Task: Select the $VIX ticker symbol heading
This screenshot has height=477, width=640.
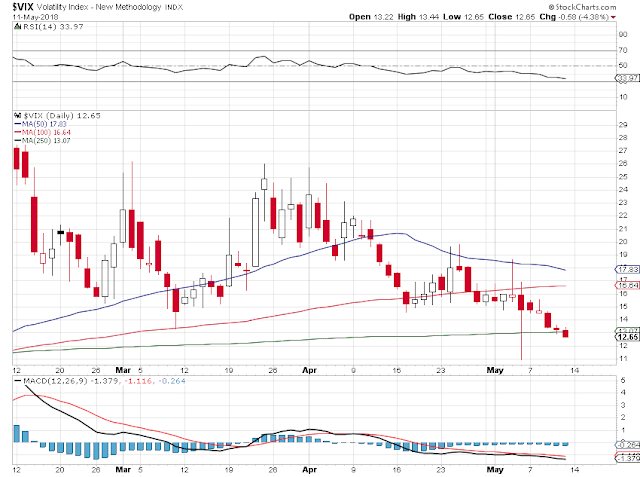Action: 22,7
